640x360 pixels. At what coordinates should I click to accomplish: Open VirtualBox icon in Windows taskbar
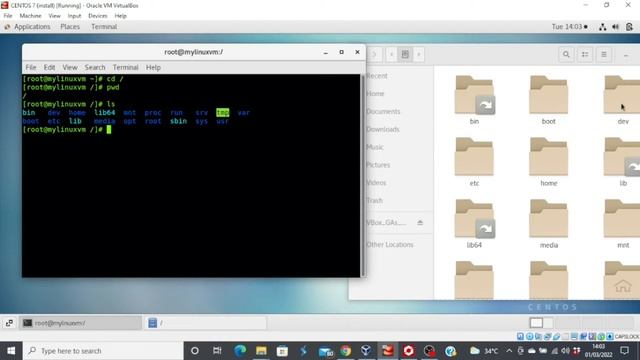pos(366,351)
